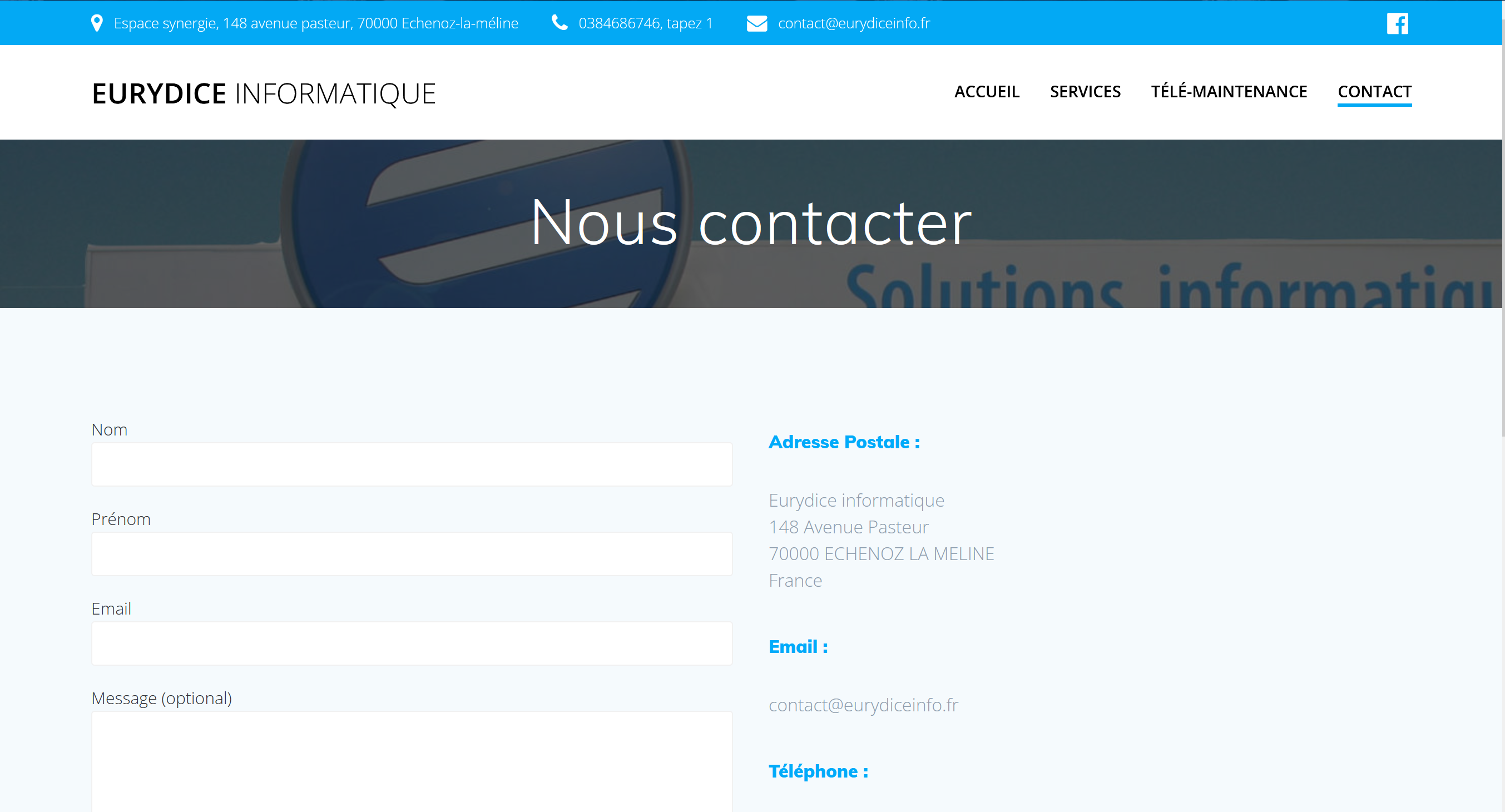
Task: Click the Eurydice Informatique site logo
Action: click(264, 93)
